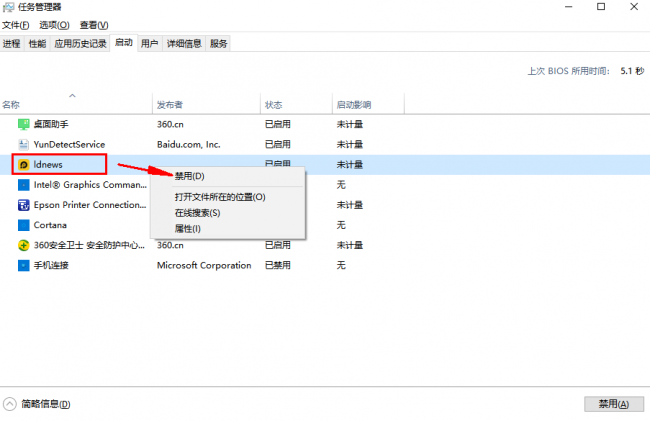This screenshot has width=650, height=421.
Task: Choose 在线搜索(S) in context menu
Action: [228, 213]
